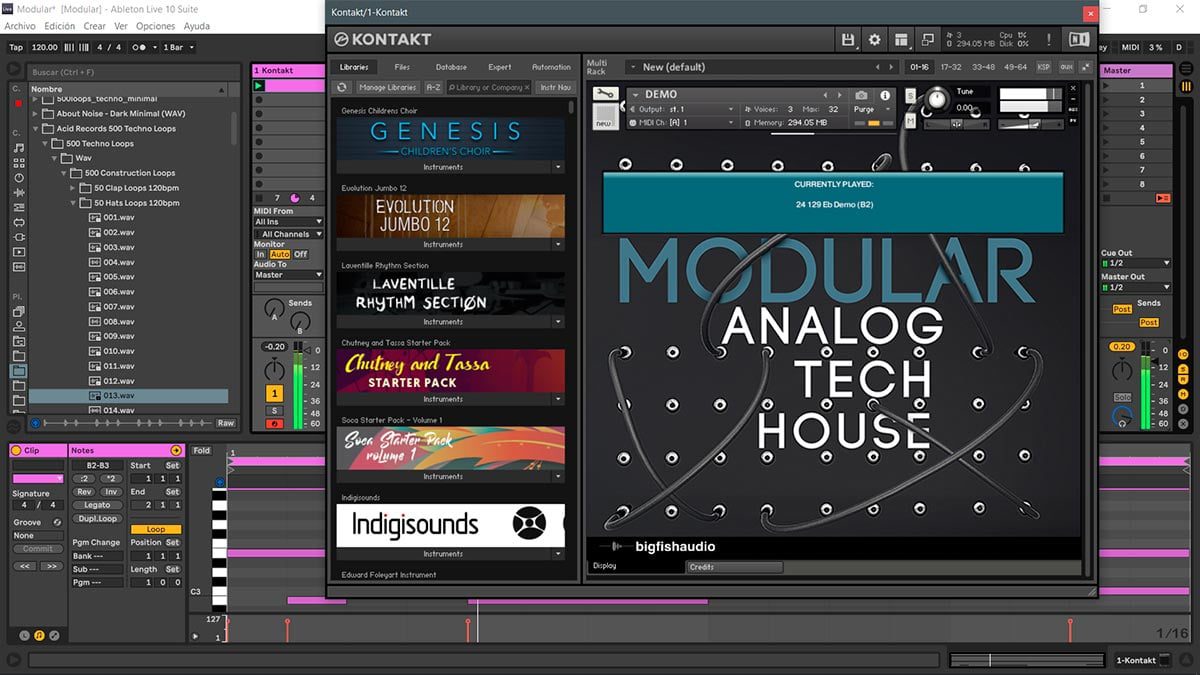Image resolution: width=1200 pixels, height=675 pixels.
Task: Set Monitor to In on Kontakt track
Action: point(261,255)
